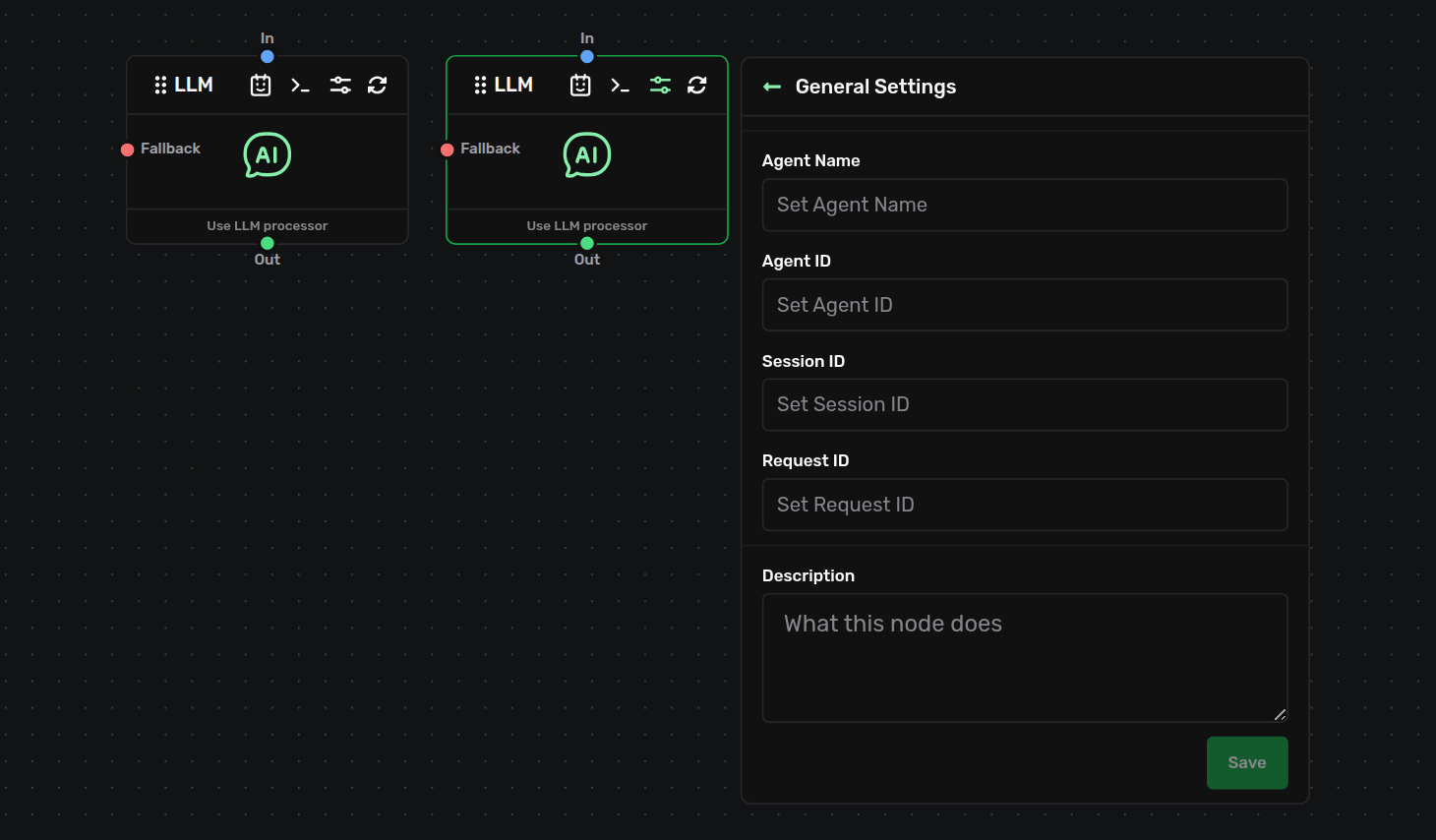This screenshot has height=840, width=1436.
Task: Click the Description textarea
Action: tap(1025, 658)
